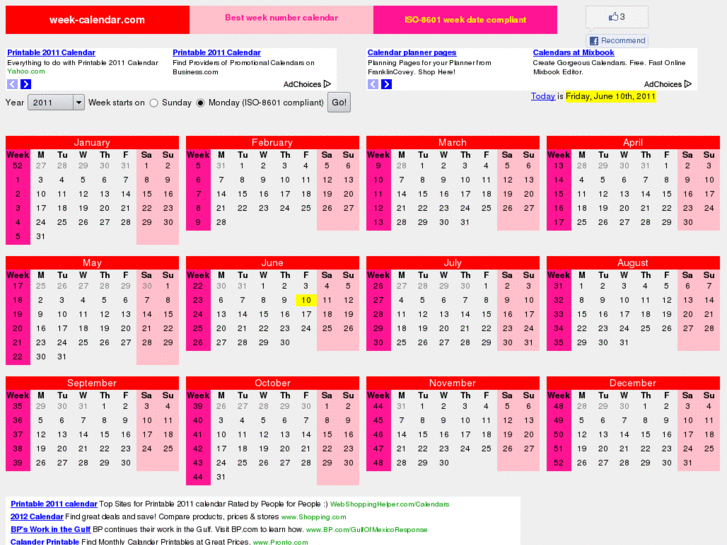
Task: Open the ISO-8601 week date compliant tab
Action: 465,19
